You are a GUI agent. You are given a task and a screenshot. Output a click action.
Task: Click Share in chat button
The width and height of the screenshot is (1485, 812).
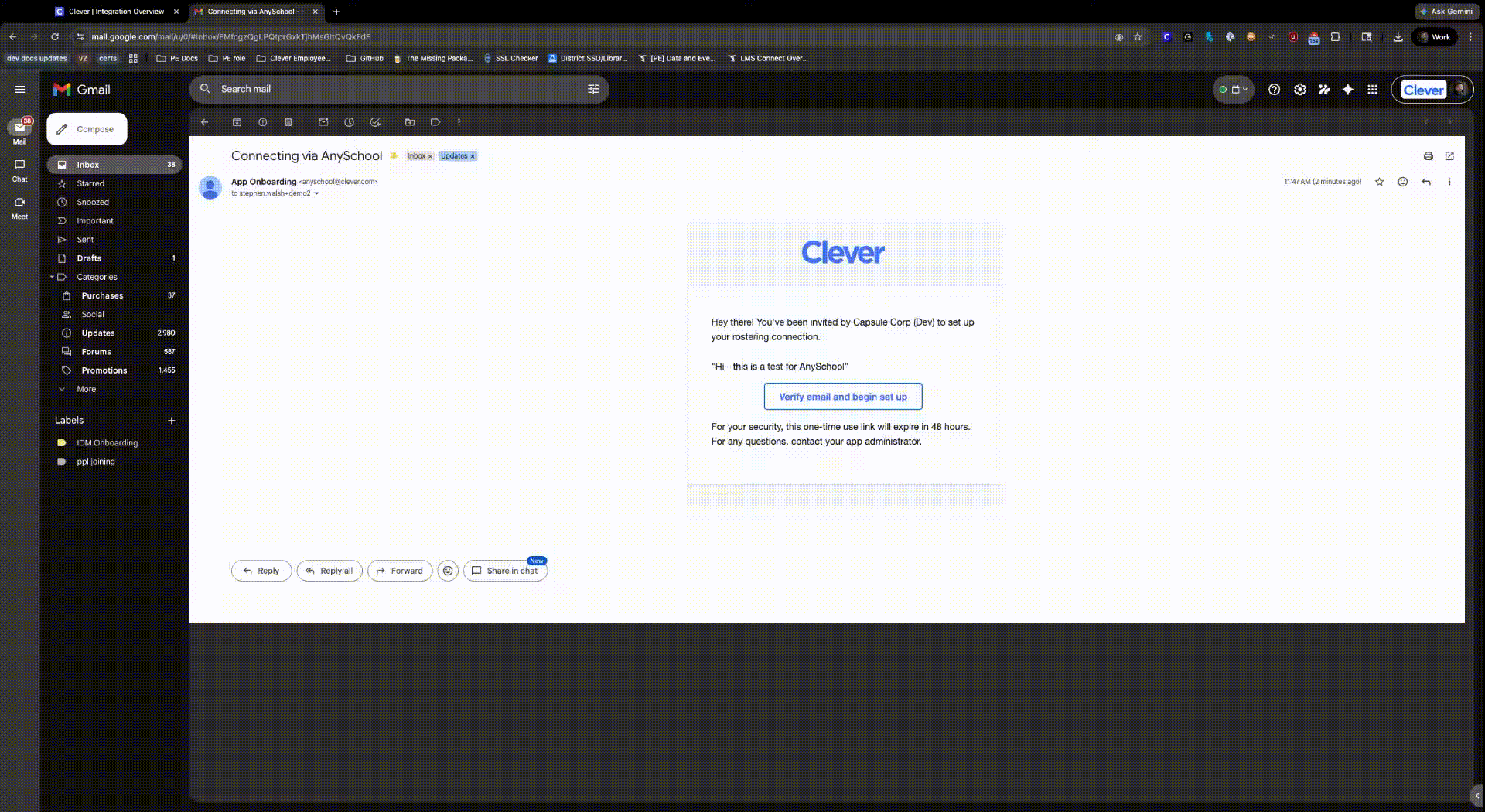[505, 571]
